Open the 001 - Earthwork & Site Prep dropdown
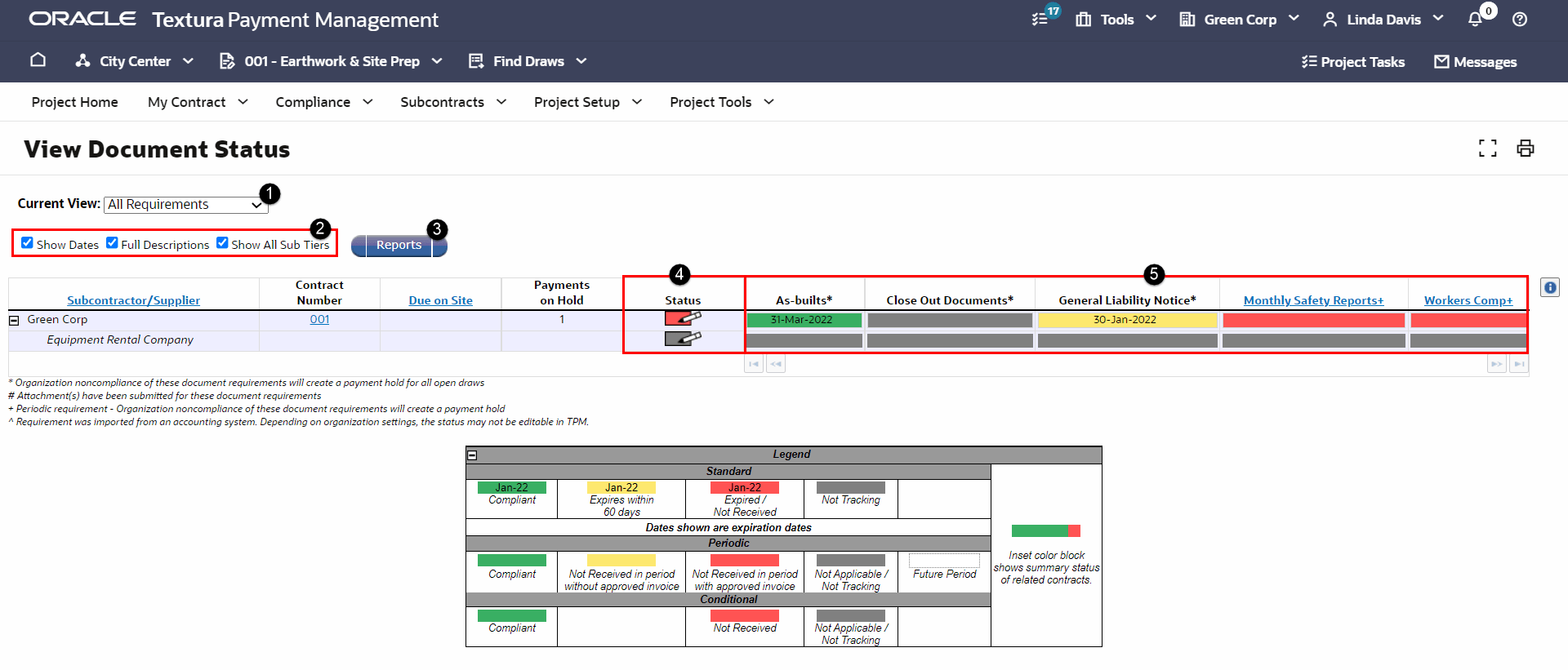Screen dimensions: 1568x670 (x=331, y=61)
